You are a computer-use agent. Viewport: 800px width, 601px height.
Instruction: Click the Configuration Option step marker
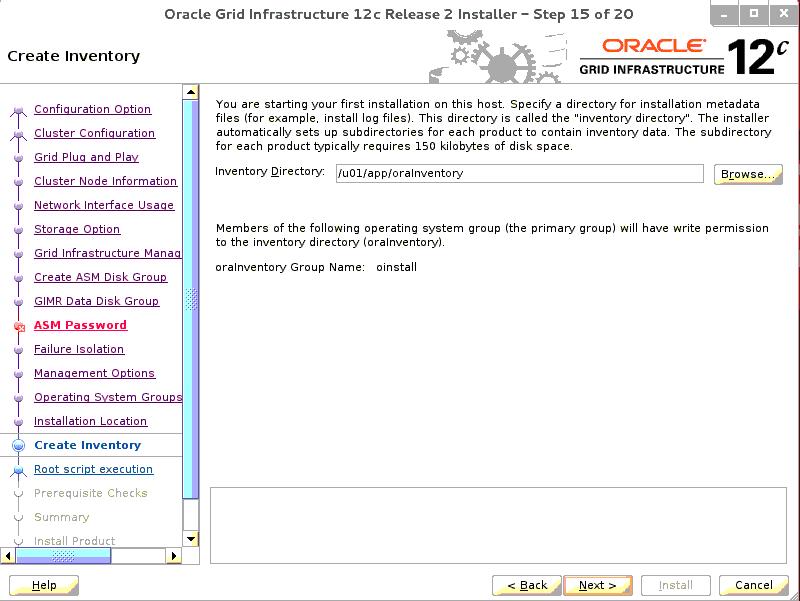click(18, 110)
